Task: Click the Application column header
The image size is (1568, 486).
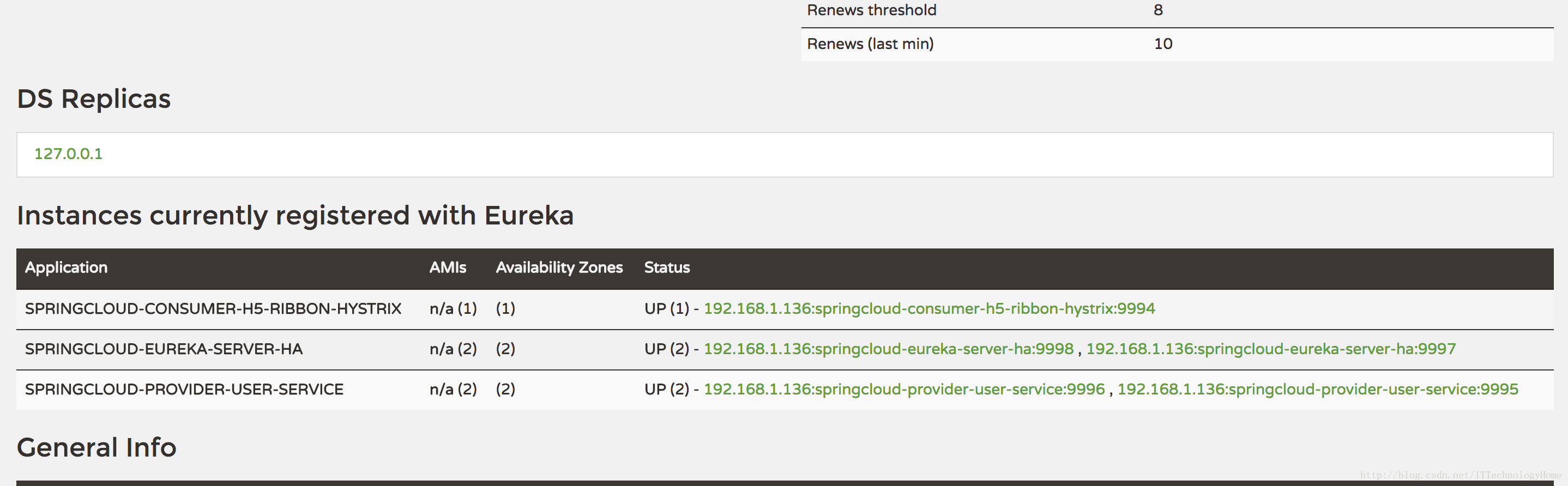Action: pyautogui.click(x=67, y=268)
